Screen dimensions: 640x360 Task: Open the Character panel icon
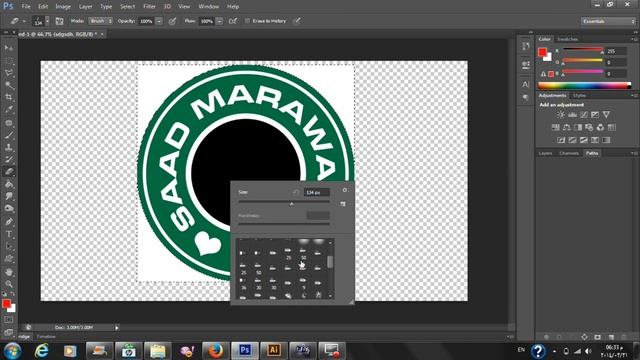point(525,84)
